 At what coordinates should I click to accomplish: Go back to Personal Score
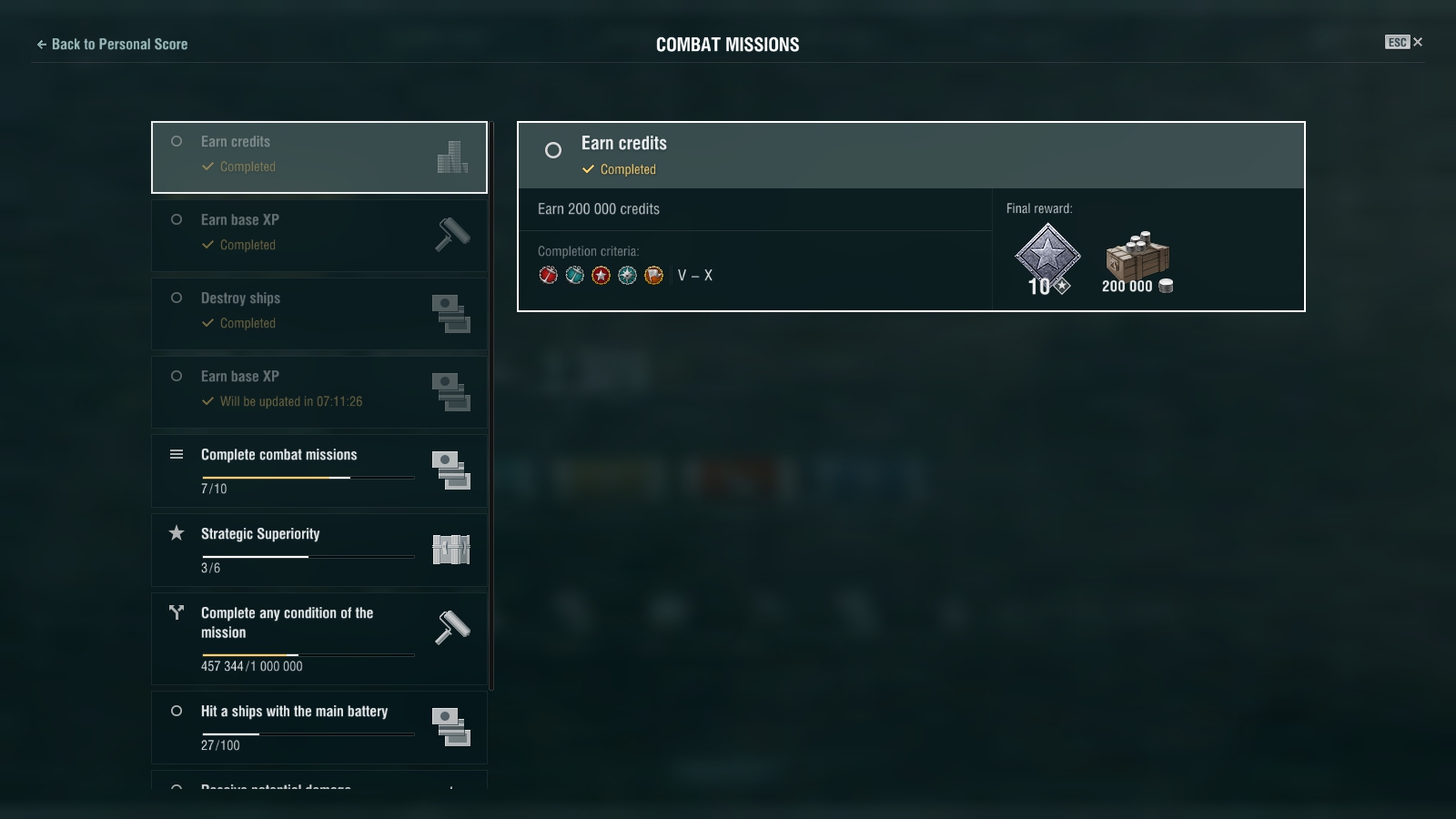112,44
